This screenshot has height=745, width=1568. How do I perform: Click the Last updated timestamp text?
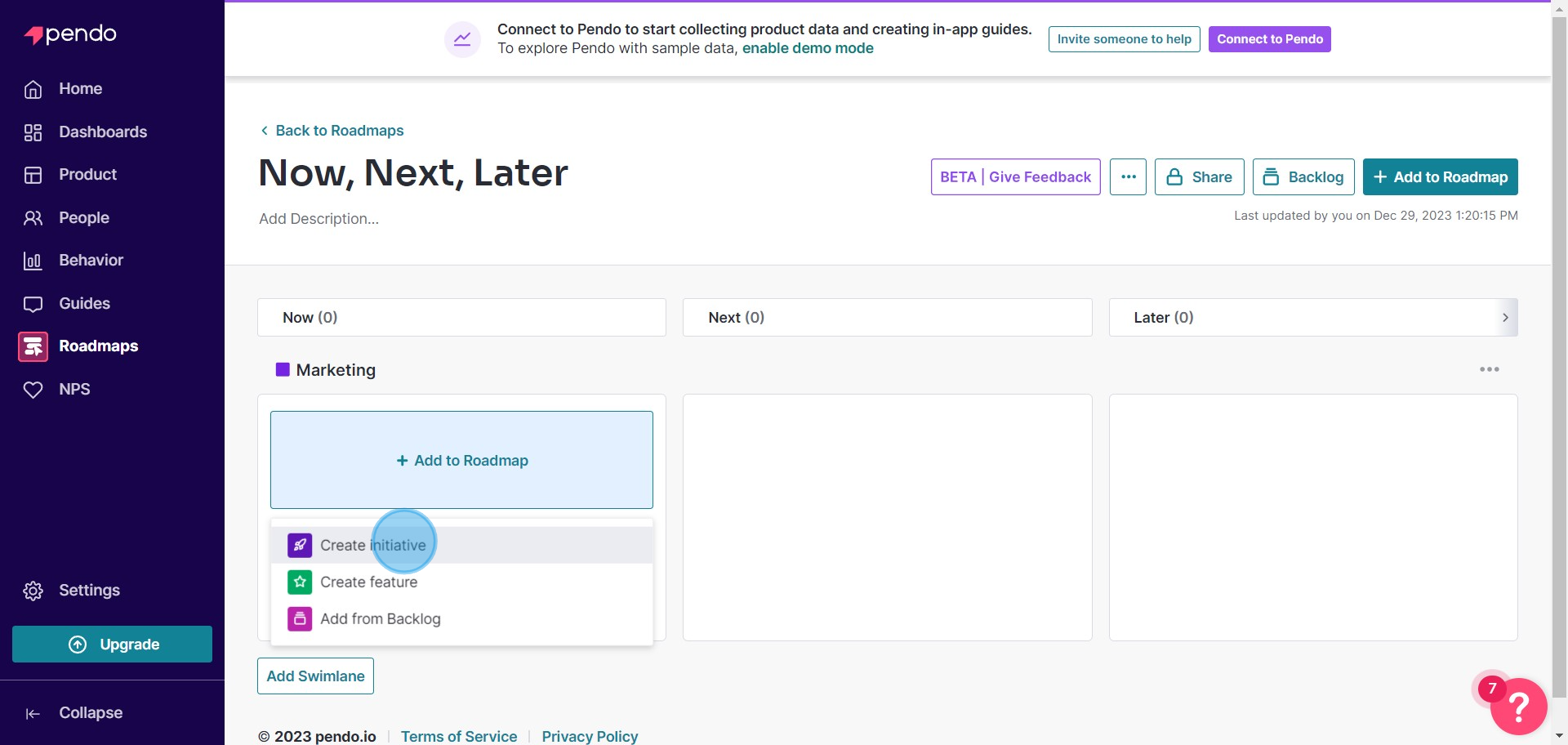[1375, 216]
